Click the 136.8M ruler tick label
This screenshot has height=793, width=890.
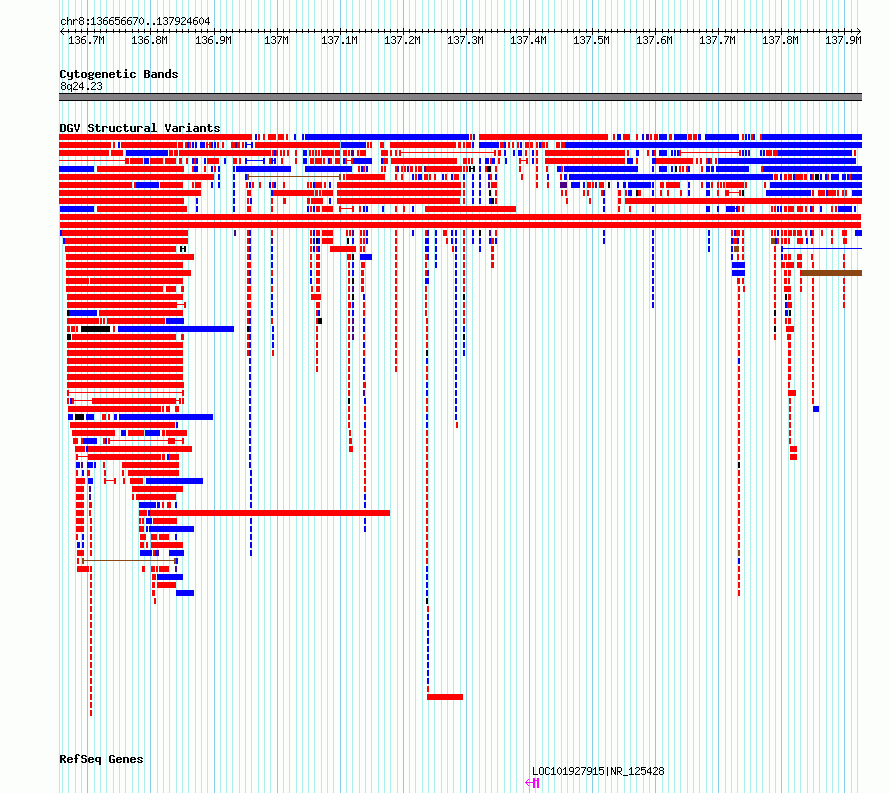(x=149, y=40)
